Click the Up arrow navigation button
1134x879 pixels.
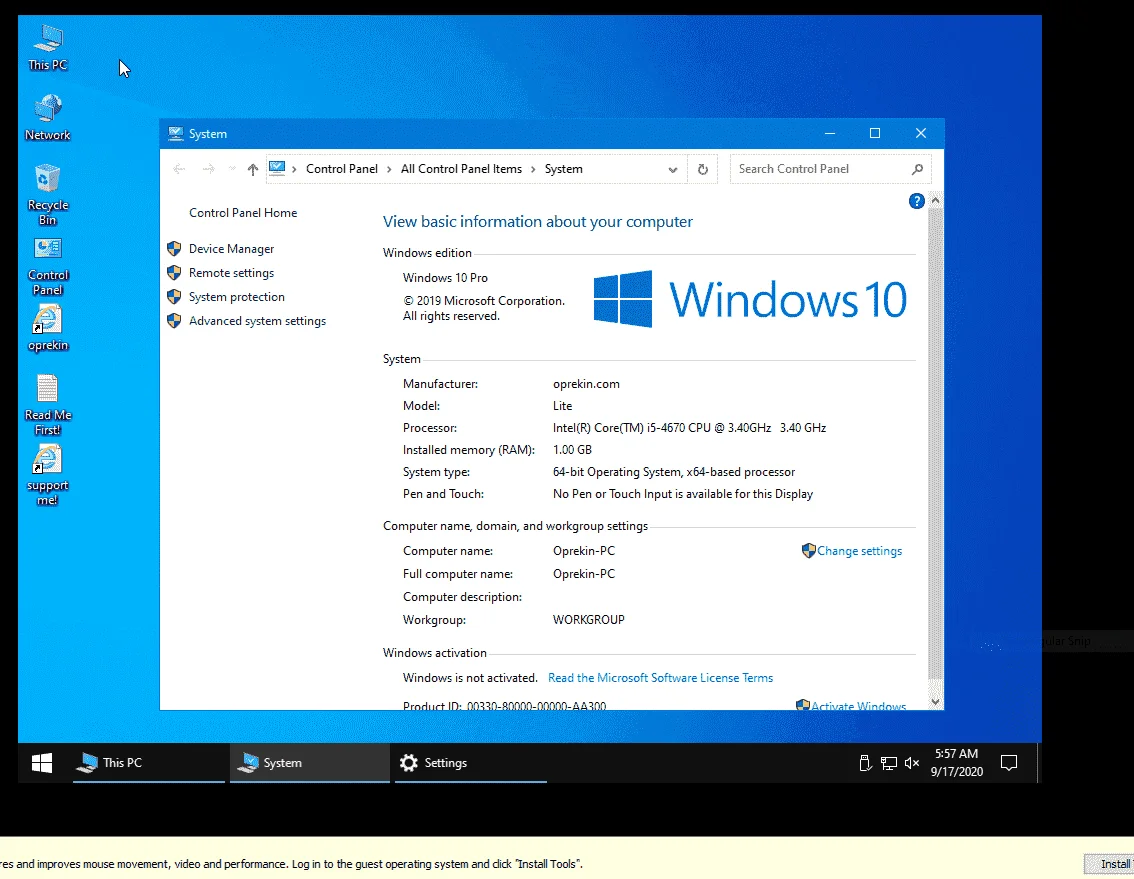(x=252, y=169)
